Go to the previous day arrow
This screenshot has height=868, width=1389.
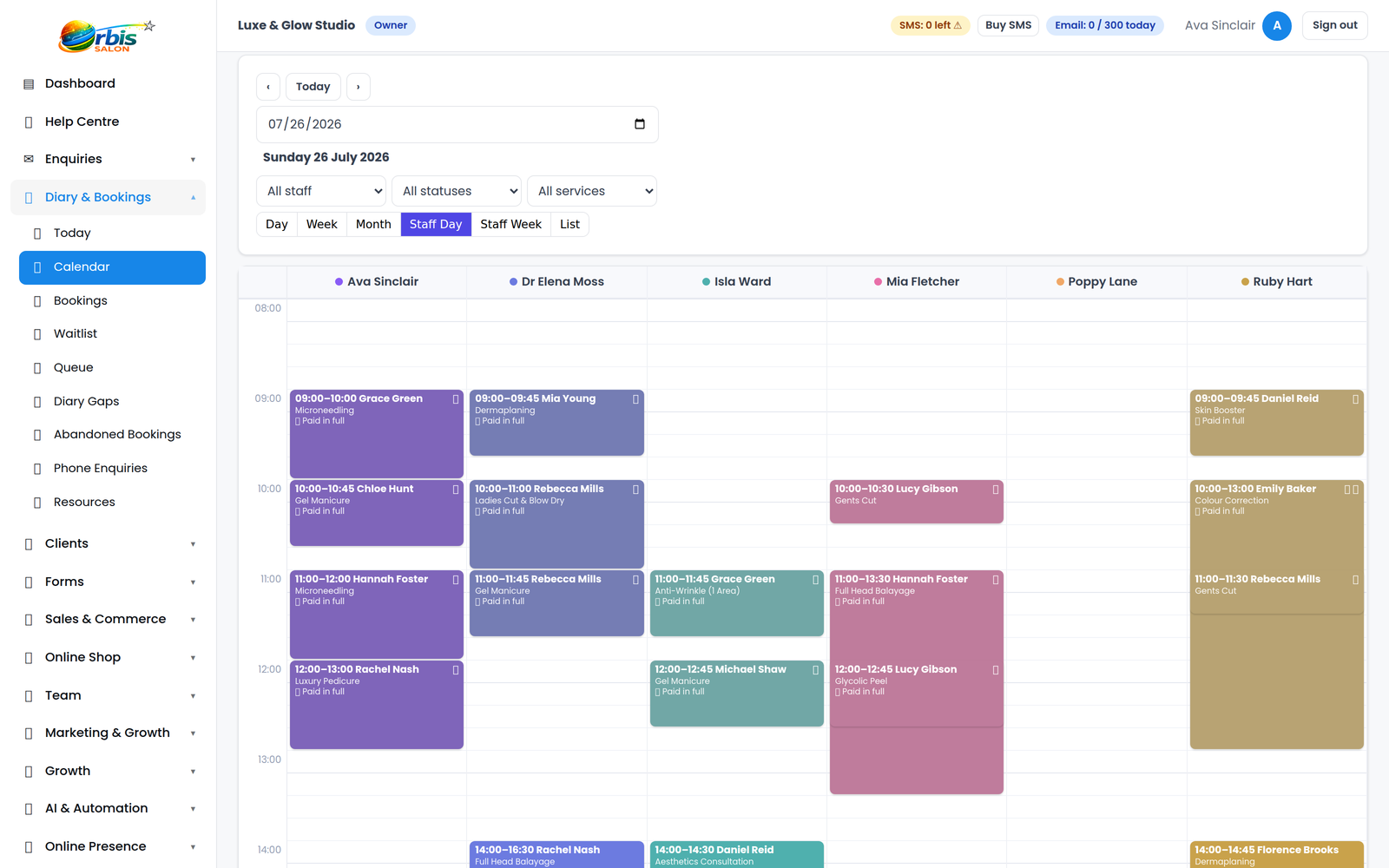pos(268,87)
